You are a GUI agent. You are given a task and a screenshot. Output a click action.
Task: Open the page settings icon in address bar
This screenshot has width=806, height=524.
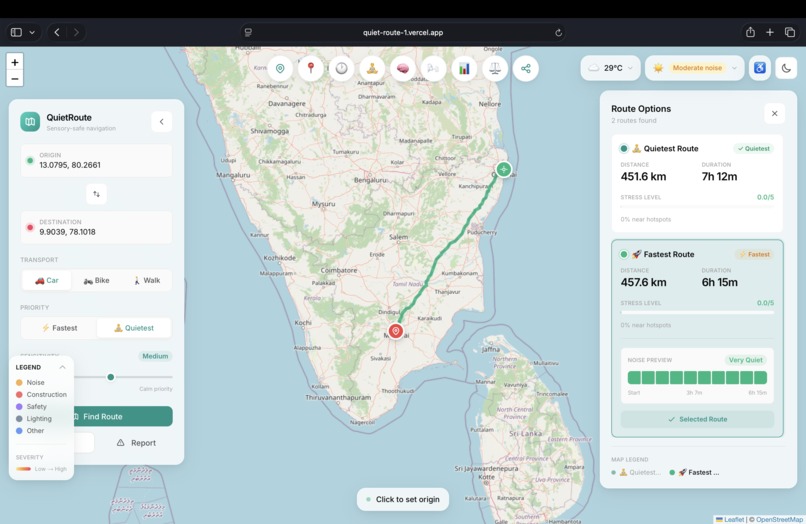click(248, 32)
